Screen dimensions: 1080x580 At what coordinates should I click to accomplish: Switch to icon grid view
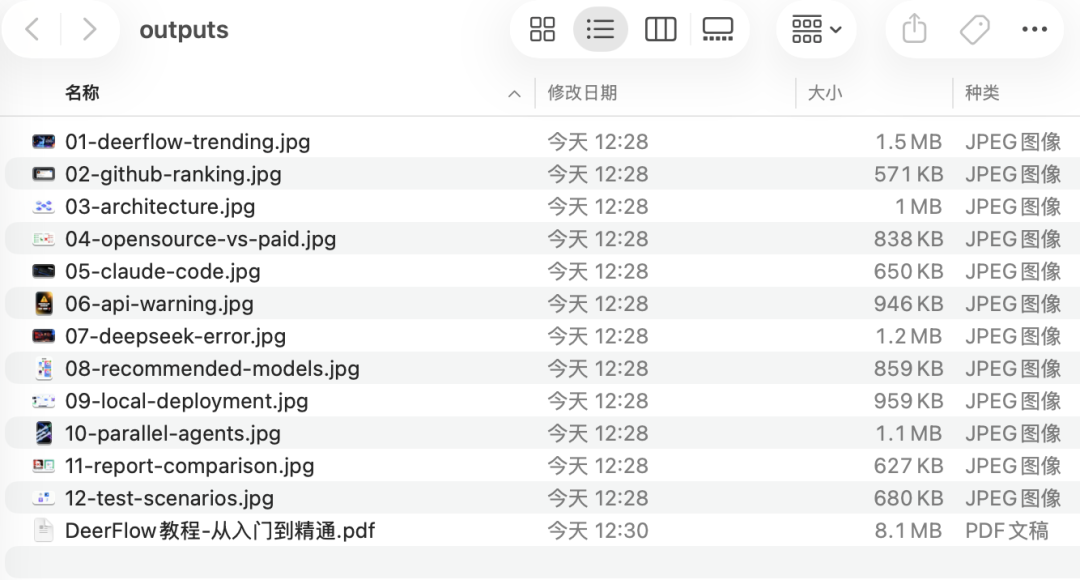point(542,30)
